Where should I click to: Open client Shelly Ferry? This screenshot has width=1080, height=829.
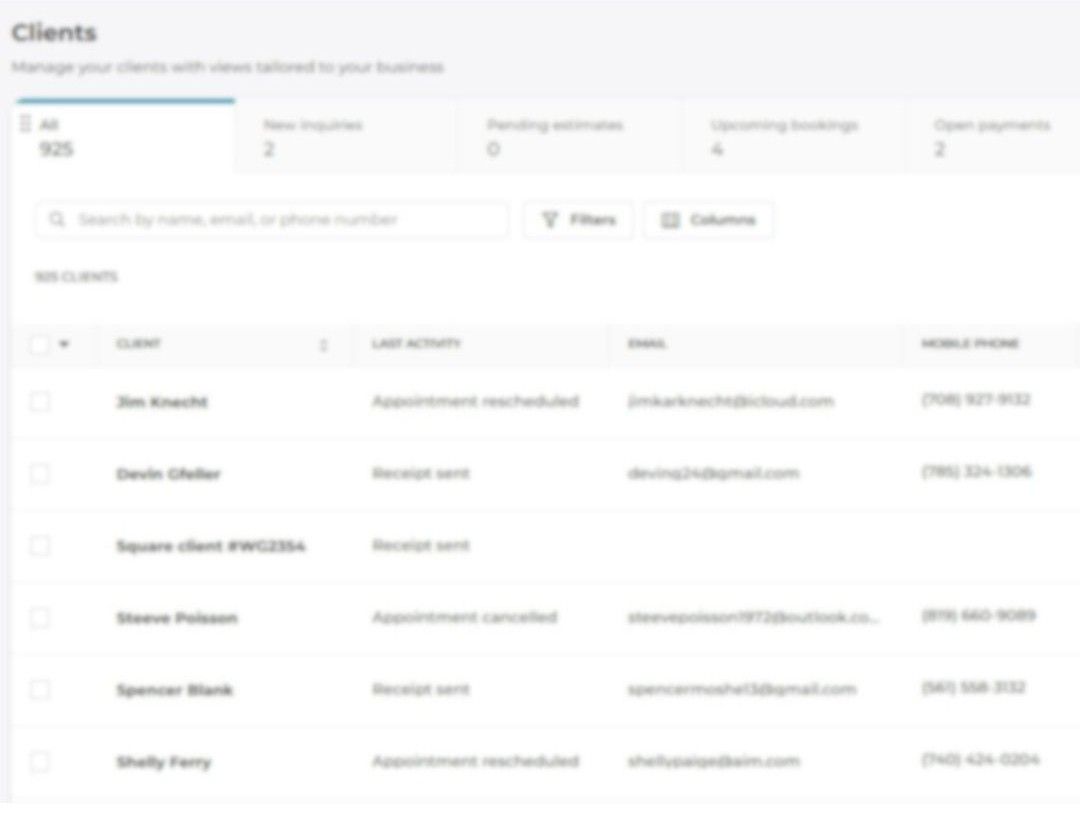pos(164,762)
